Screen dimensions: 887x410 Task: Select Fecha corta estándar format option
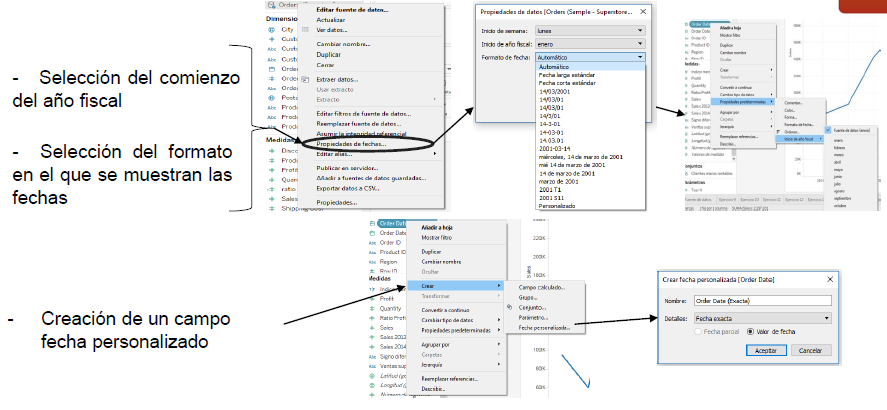click(x=567, y=83)
